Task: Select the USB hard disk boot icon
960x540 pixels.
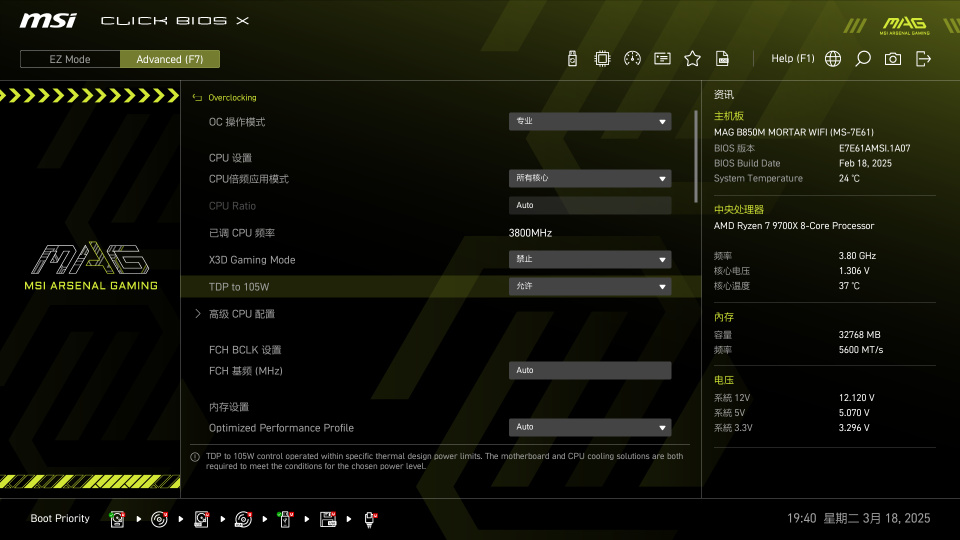Action: pyautogui.click(x=201, y=519)
